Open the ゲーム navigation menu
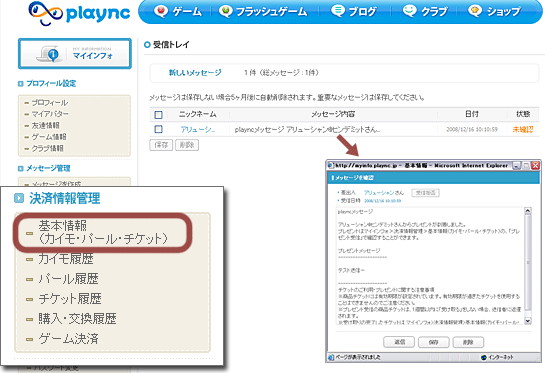 [178, 12]
